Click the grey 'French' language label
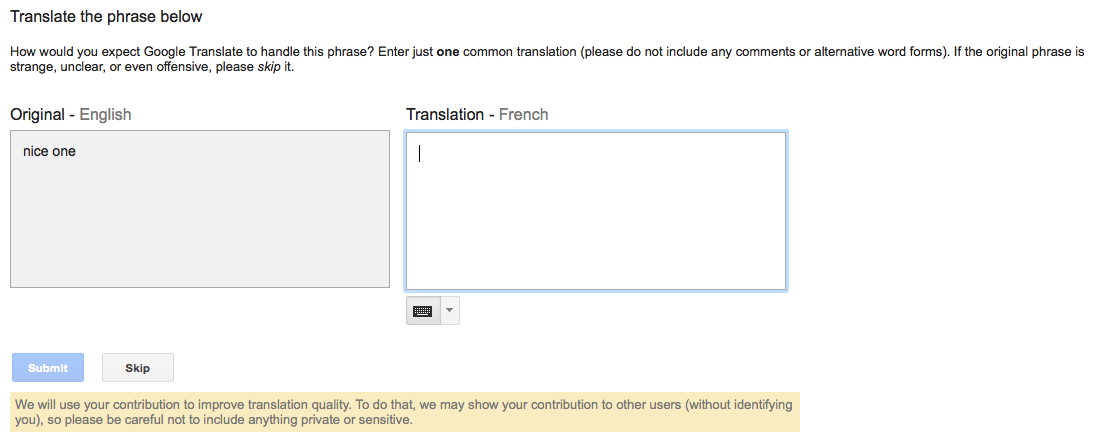This screenshot has width=1093, height=444. 523,114
